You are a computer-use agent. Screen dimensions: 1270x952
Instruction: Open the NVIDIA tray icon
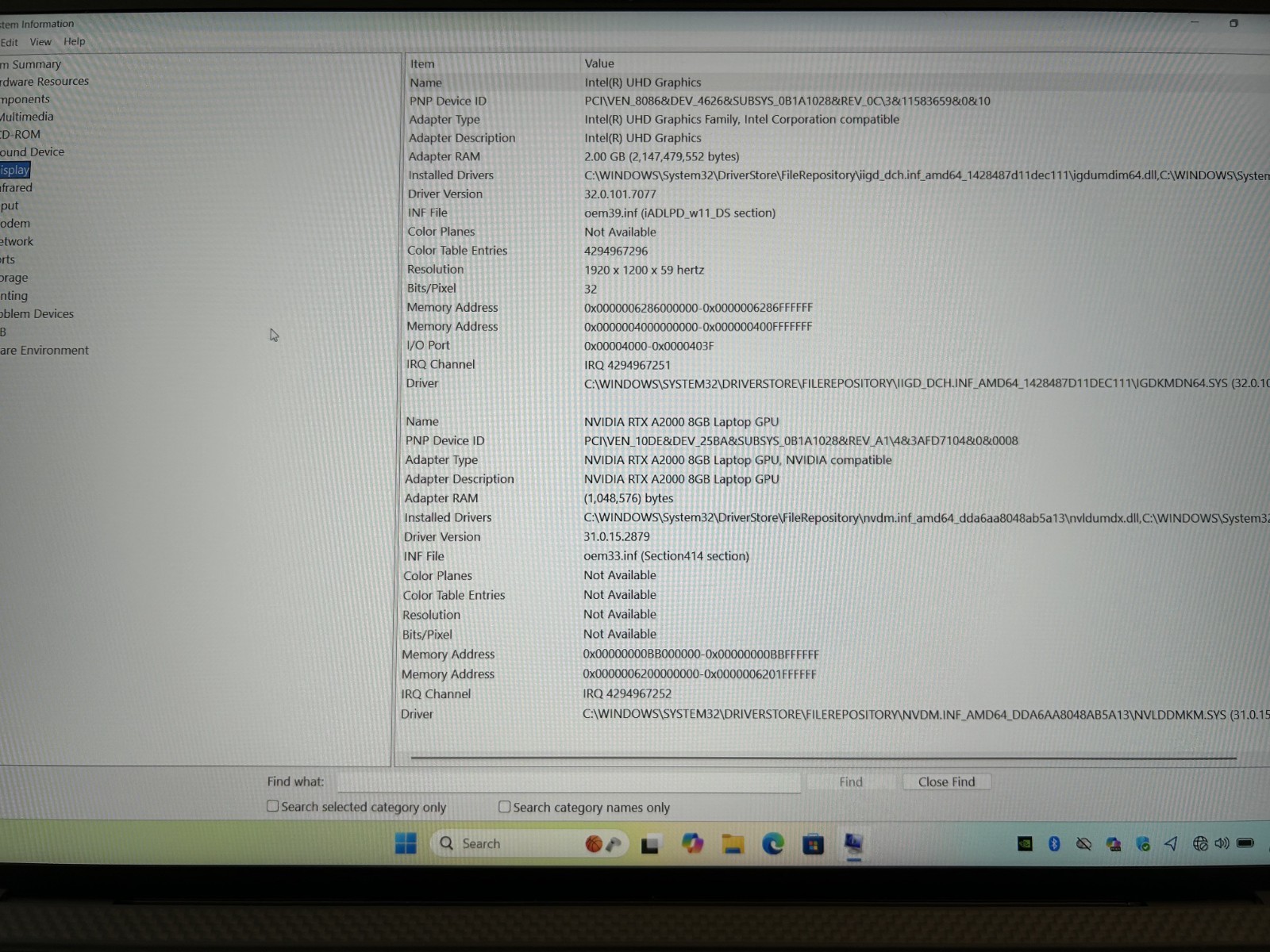tap(1025, 844)
